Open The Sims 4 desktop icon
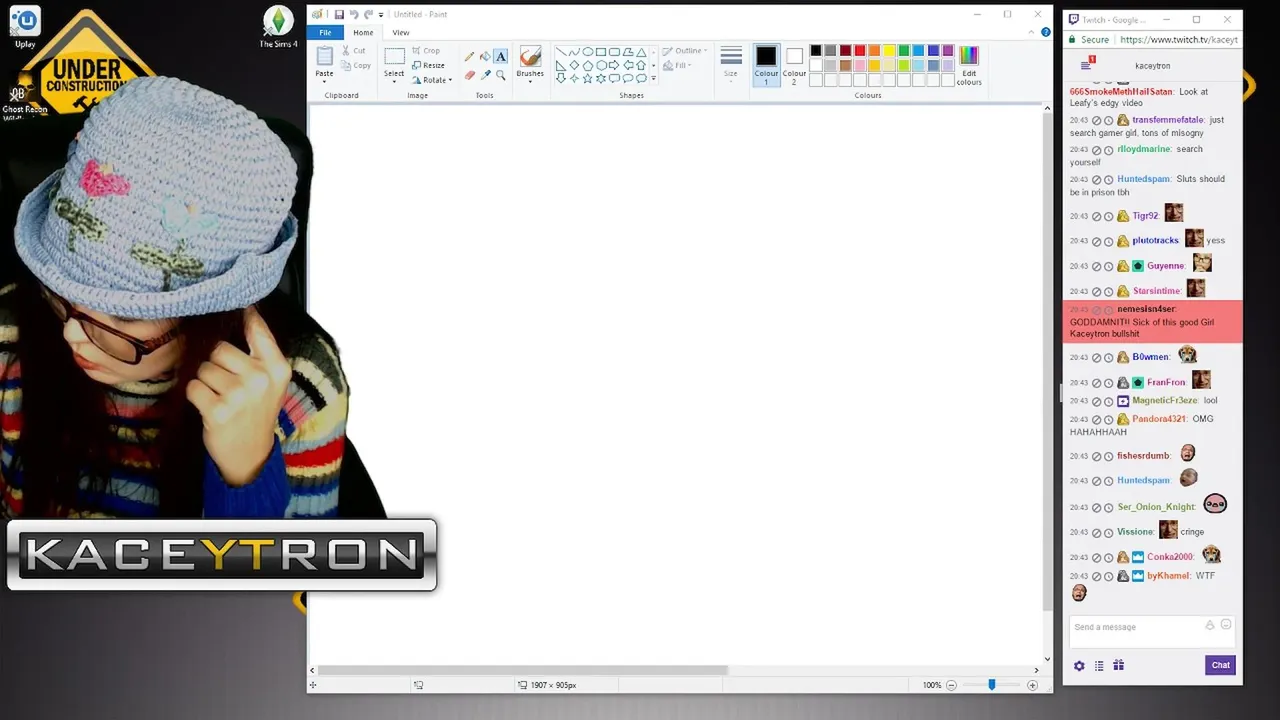This screenshot has height=720, width=1280. [278, 27]
